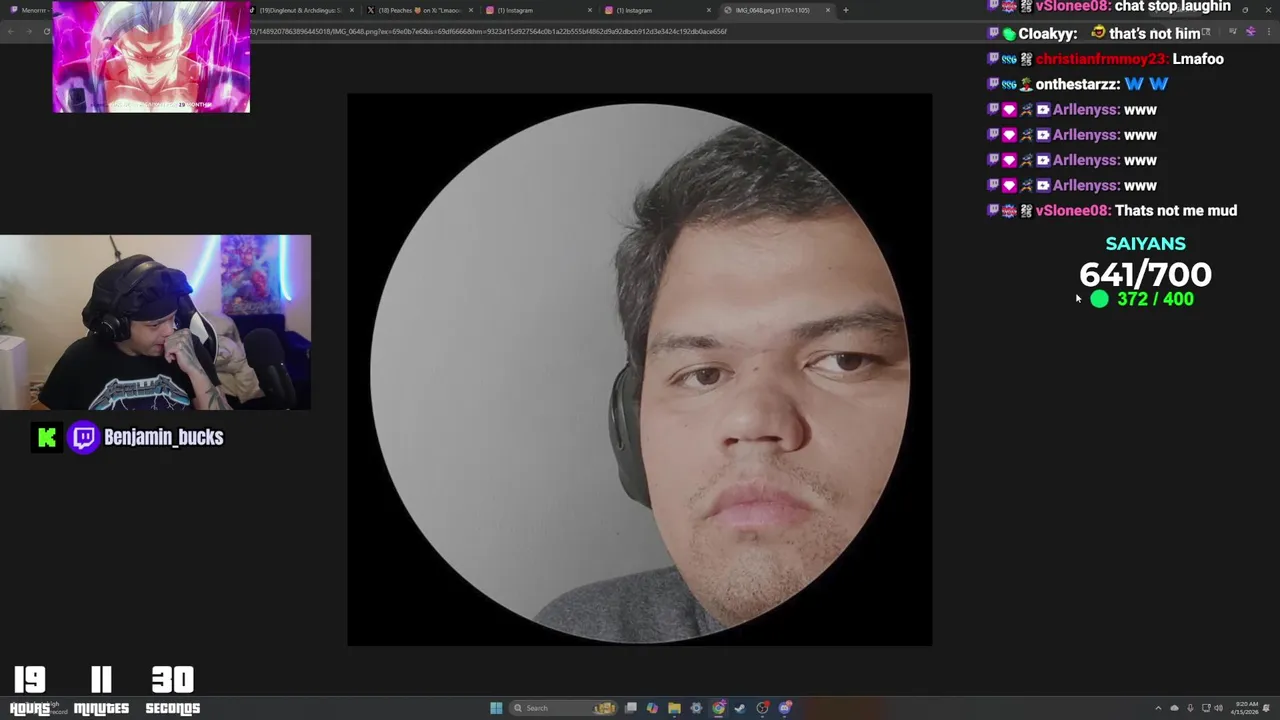Click the anime character video overlay

(151, 57)
